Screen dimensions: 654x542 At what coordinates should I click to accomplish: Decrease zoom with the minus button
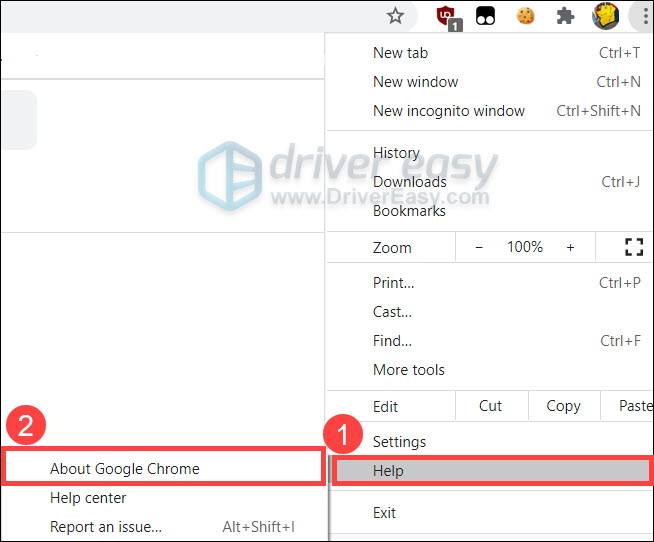[x=479, y=247]
